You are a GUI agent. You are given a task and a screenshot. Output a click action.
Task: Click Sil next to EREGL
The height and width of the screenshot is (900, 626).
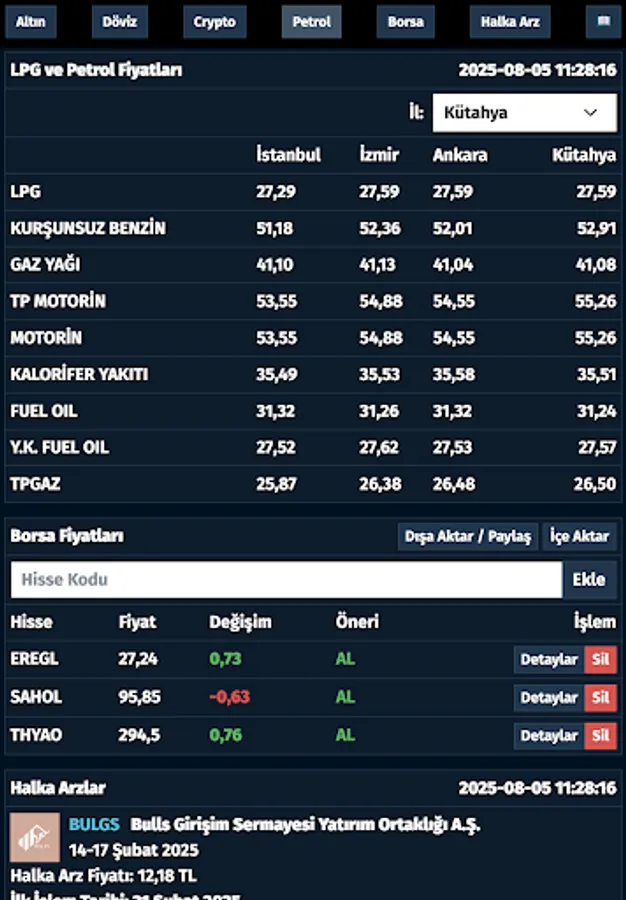coord(601,659)
